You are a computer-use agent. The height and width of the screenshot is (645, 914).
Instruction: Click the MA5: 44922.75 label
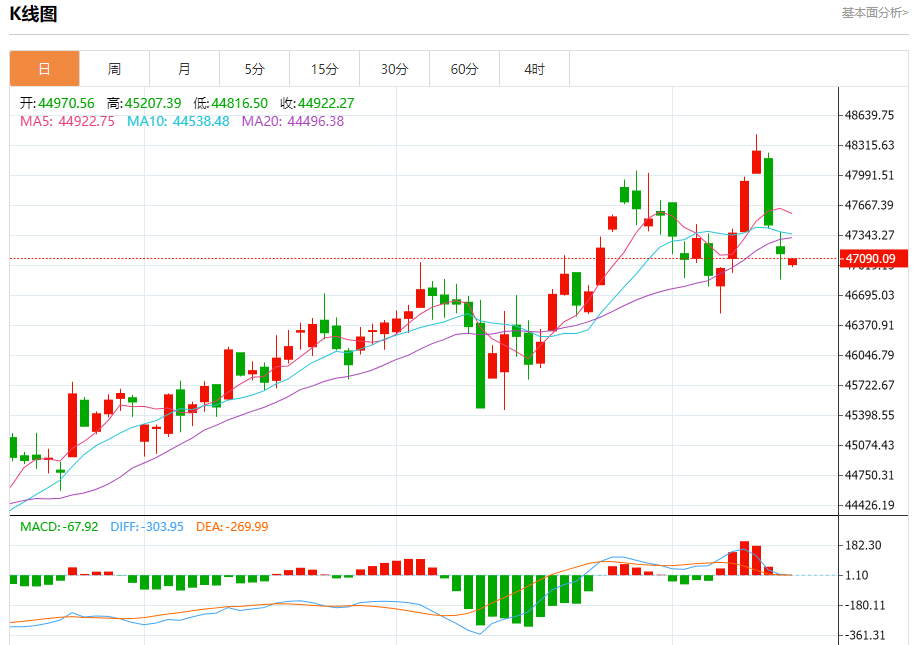tap(67, 121)
